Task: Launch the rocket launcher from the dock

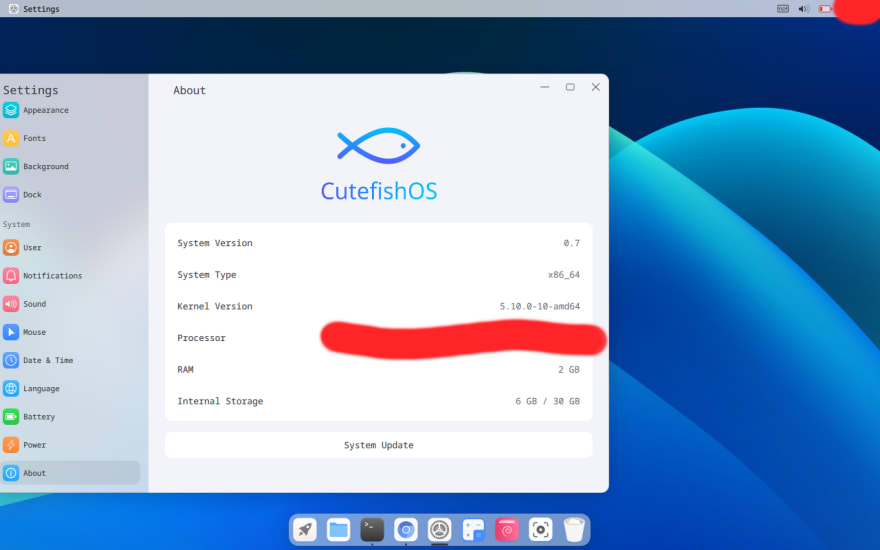Action: click(305, 529)
